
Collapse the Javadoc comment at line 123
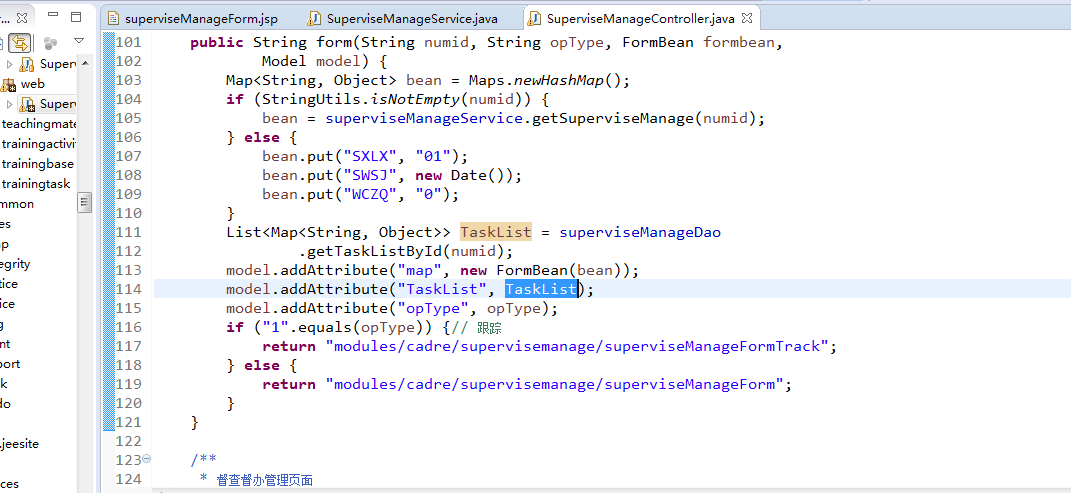tap(147, 459)
